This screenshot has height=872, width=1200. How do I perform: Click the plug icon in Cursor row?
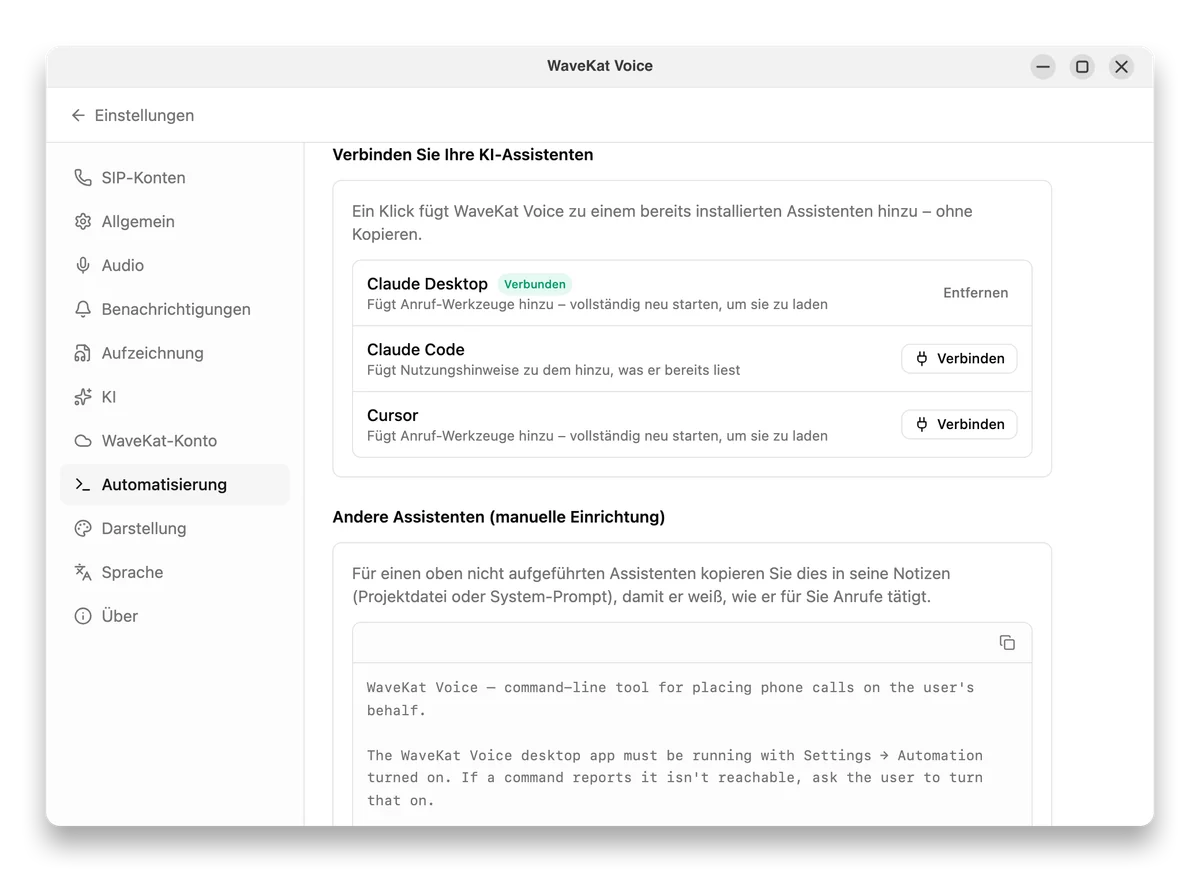click(x=922, y=425)
